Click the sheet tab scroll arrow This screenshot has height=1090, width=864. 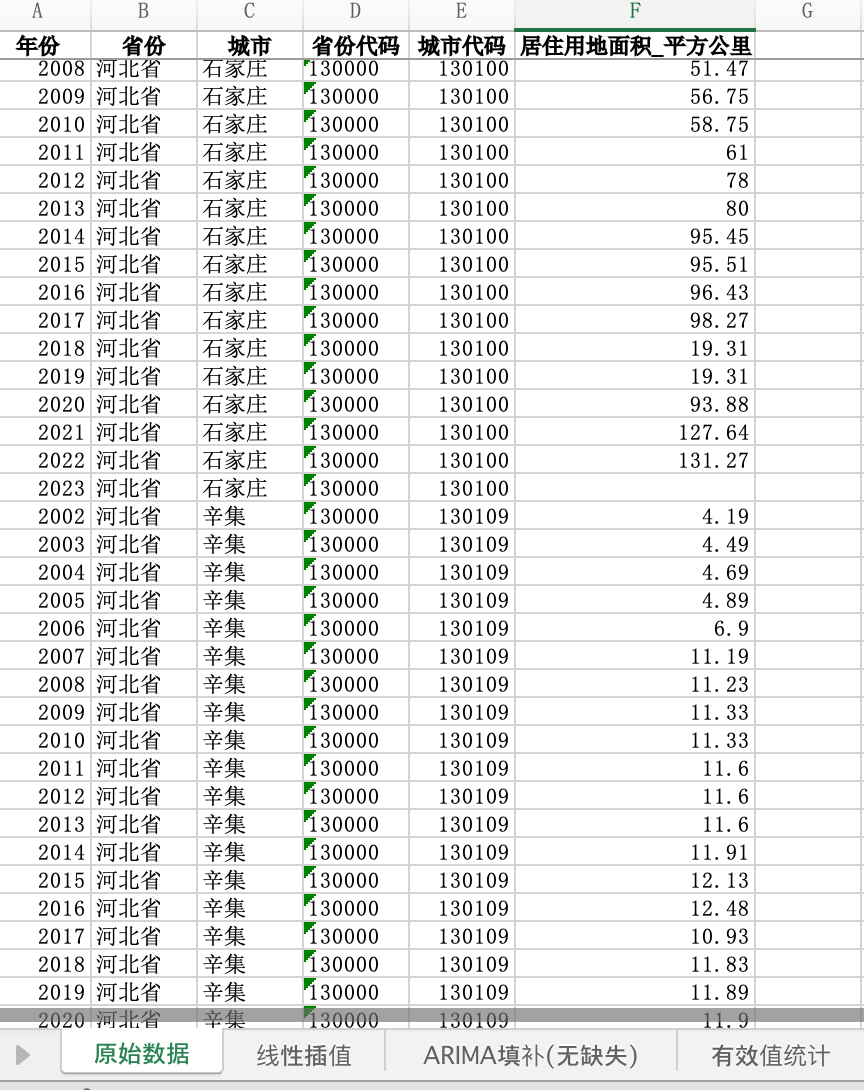[x=22, y=1055]
